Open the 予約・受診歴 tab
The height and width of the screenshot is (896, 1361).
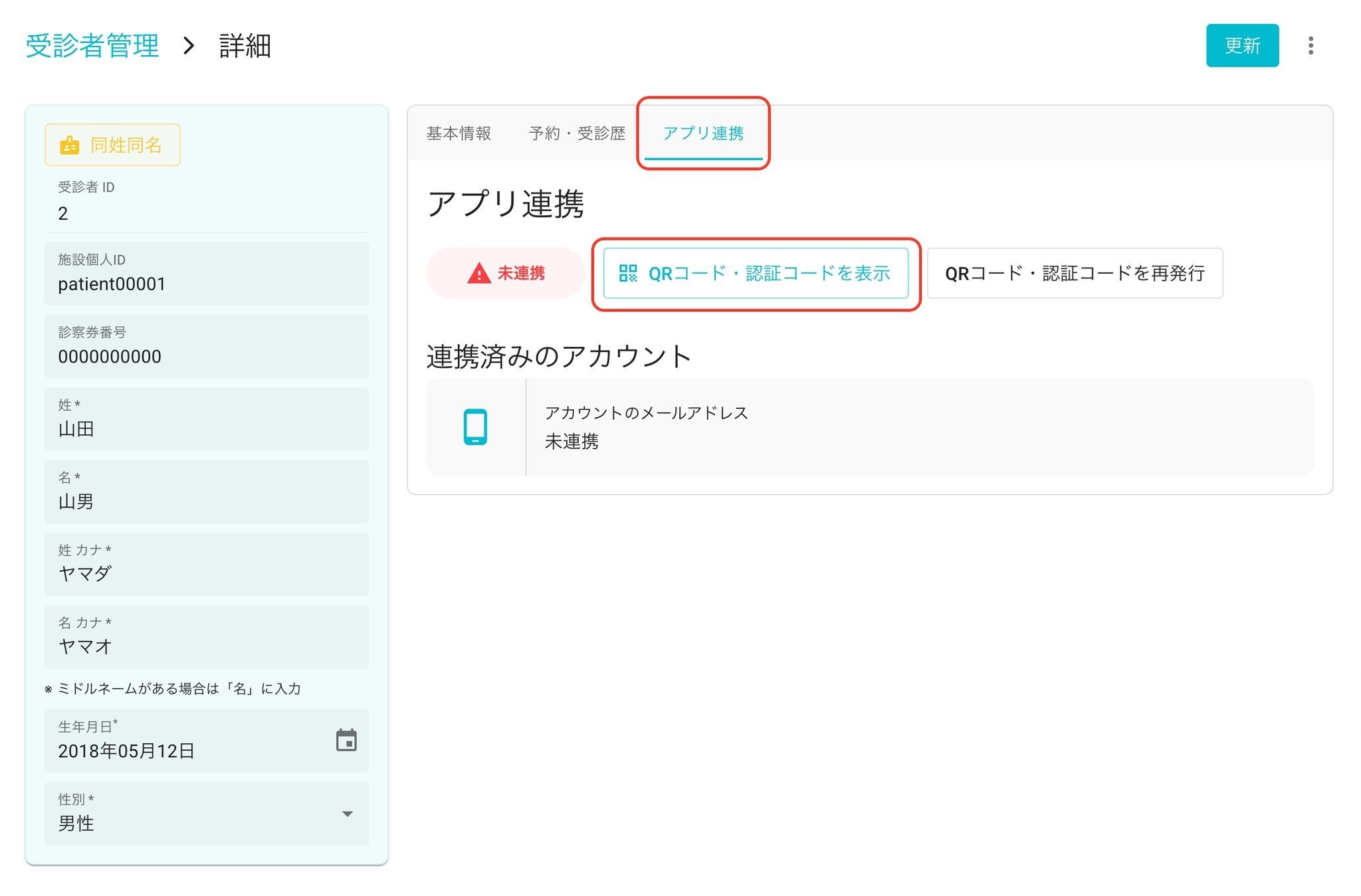pos(577,134)
